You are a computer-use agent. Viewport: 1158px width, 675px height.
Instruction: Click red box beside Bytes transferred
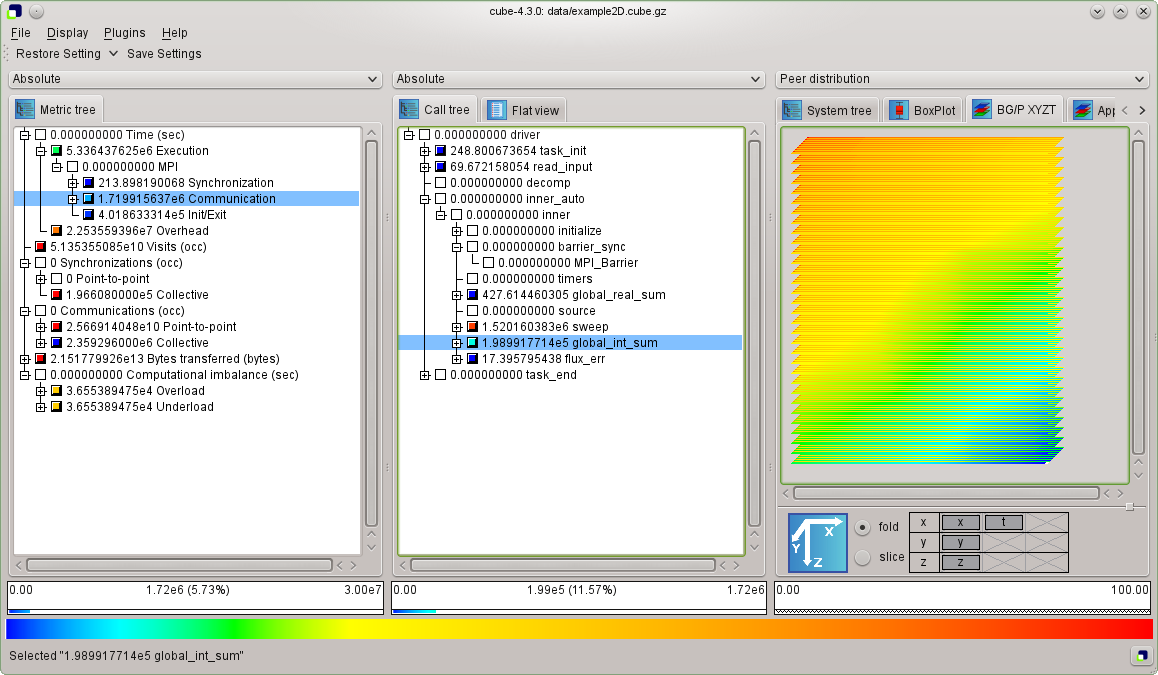[41, 359]
